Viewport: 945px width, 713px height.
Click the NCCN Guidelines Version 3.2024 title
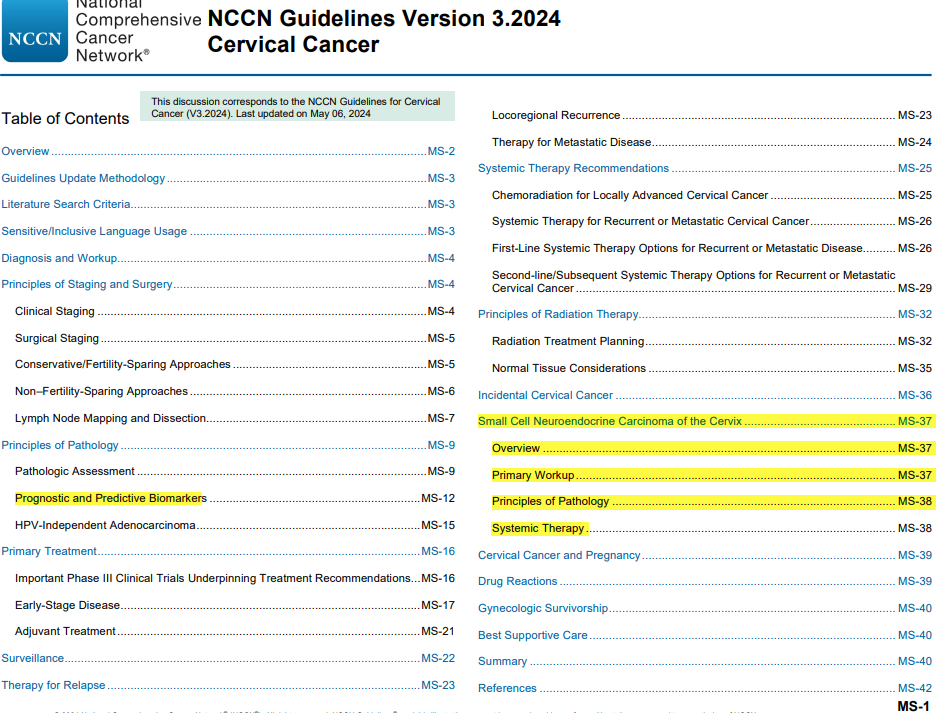(384, 19)
